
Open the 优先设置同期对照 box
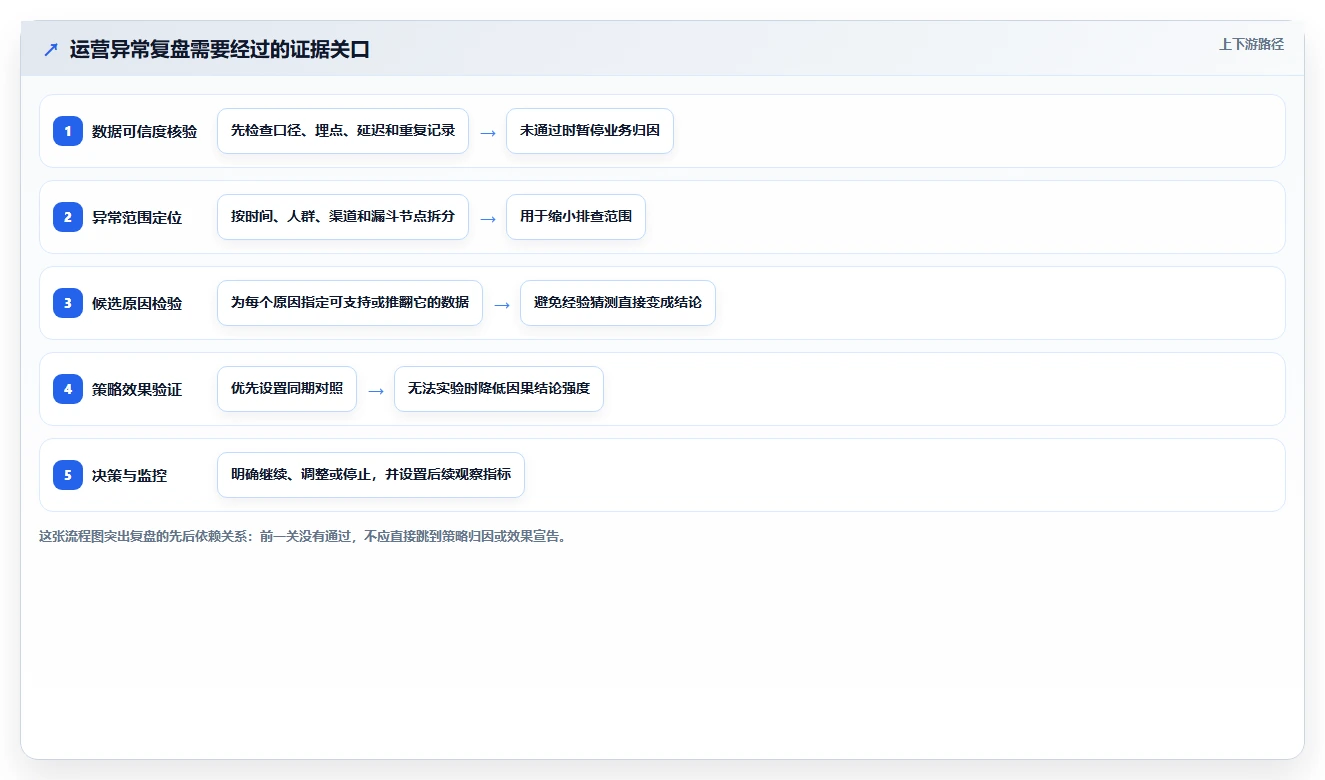(287, 389)
